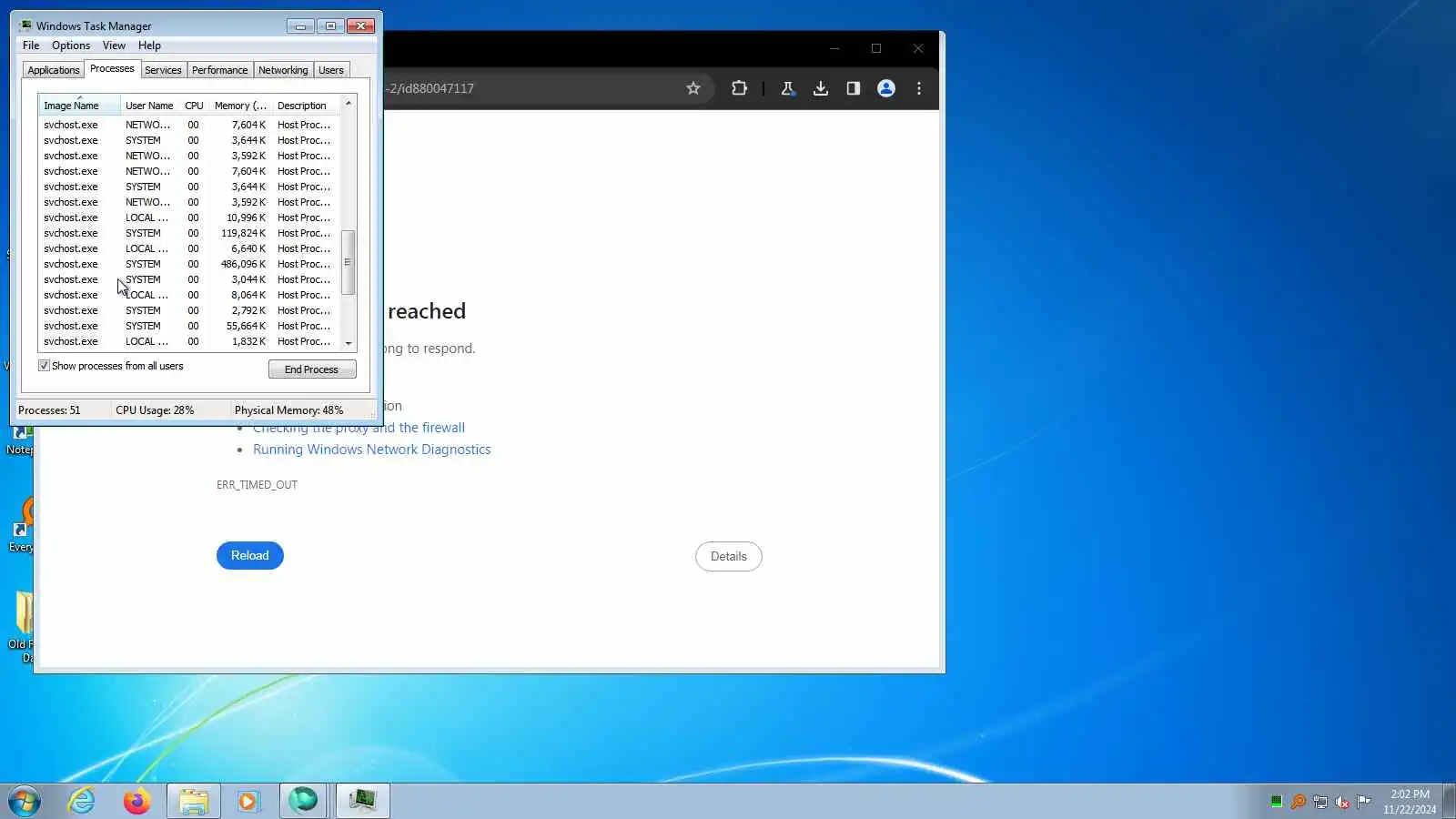Click the Show desktop strip beside the clock
Image resolution: width=1456 pixels, height=819 pixels.
point(1450,801)
